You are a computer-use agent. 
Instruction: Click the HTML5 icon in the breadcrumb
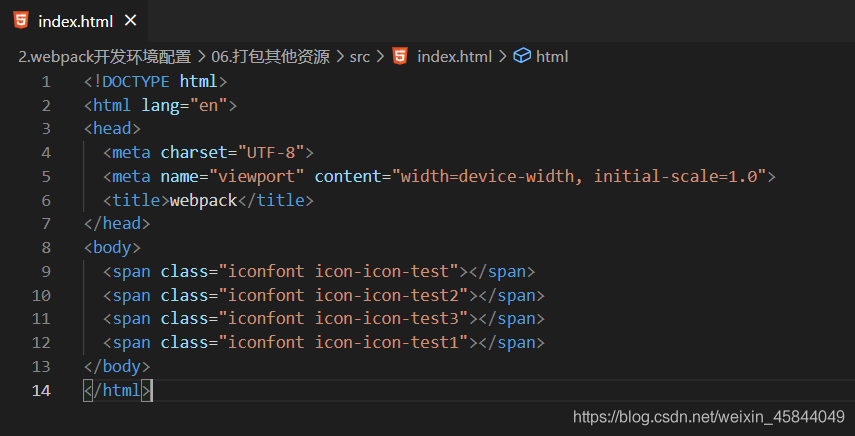400,56
